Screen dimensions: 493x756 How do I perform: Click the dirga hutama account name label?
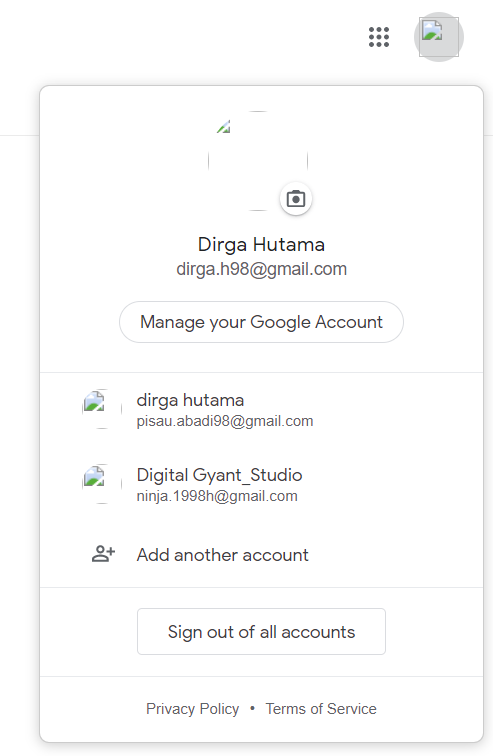pos(190,400)
